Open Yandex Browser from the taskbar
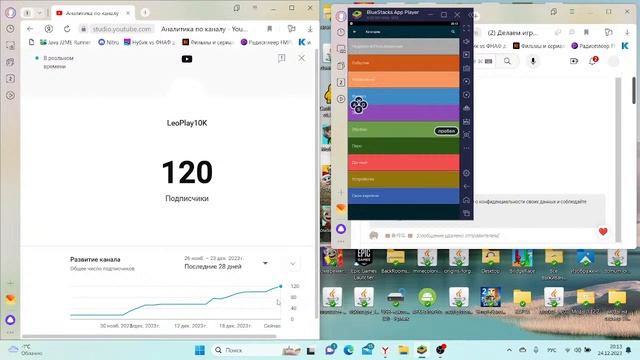This screenshot has width=640, height=360. point(385,350)
